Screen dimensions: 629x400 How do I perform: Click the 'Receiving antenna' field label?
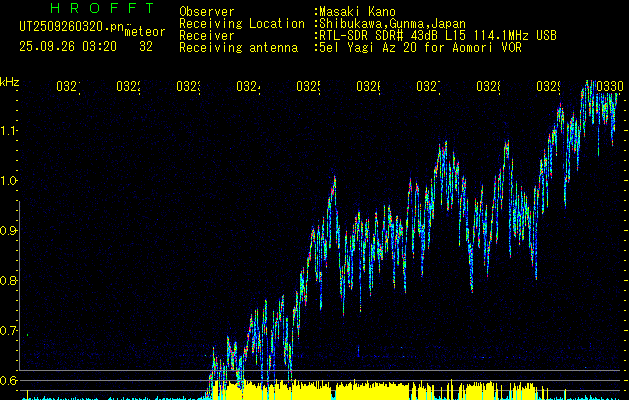pos(238,47)
